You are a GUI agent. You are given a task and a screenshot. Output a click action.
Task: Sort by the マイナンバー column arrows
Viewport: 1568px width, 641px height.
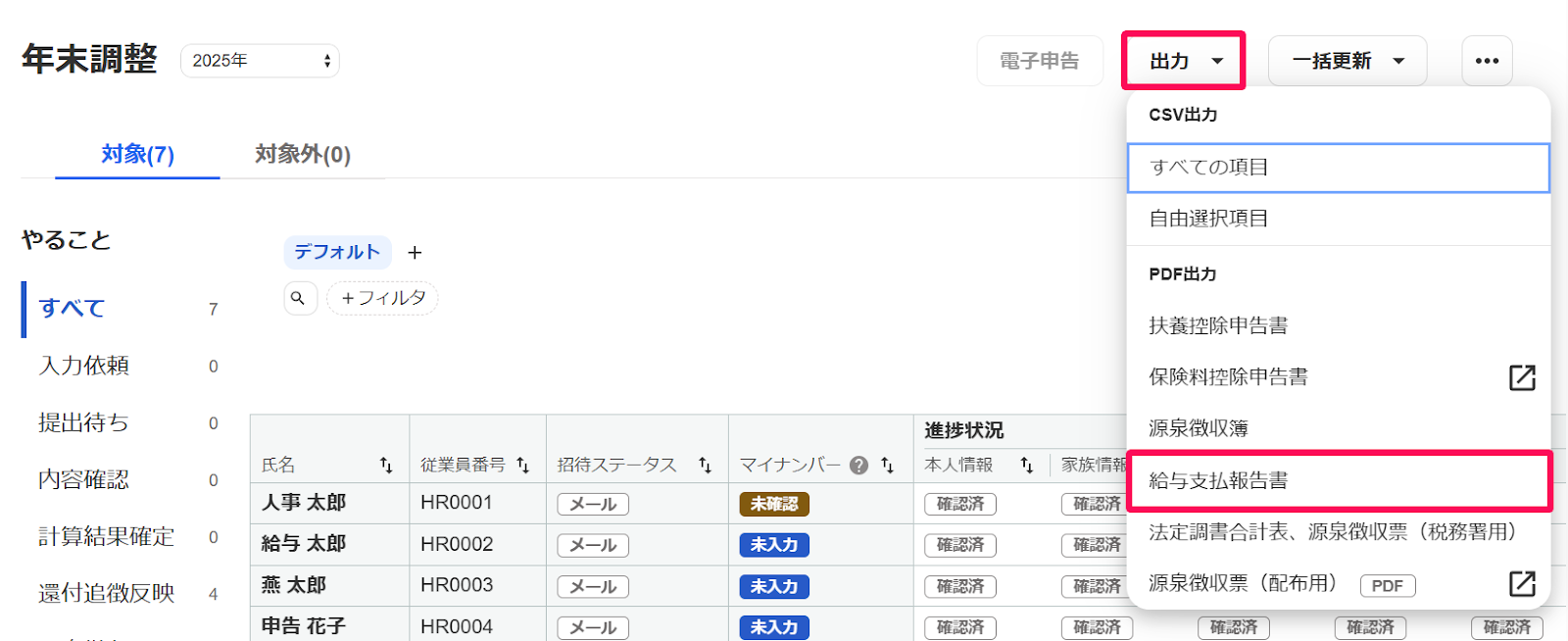coord(887,466)
